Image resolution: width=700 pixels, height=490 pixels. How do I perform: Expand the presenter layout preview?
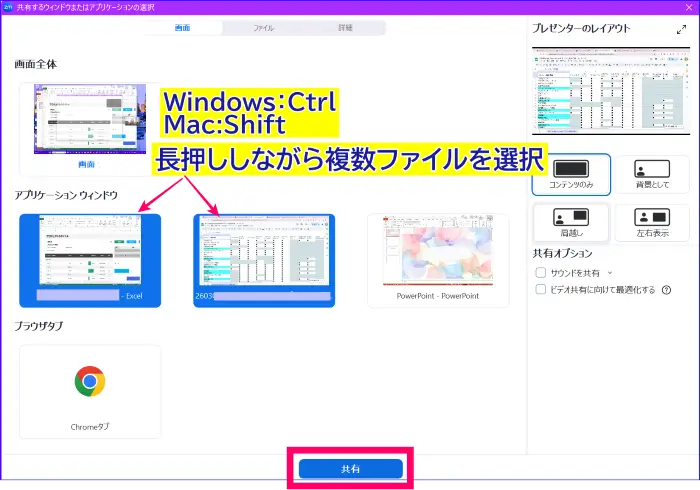tap(681, 29)
